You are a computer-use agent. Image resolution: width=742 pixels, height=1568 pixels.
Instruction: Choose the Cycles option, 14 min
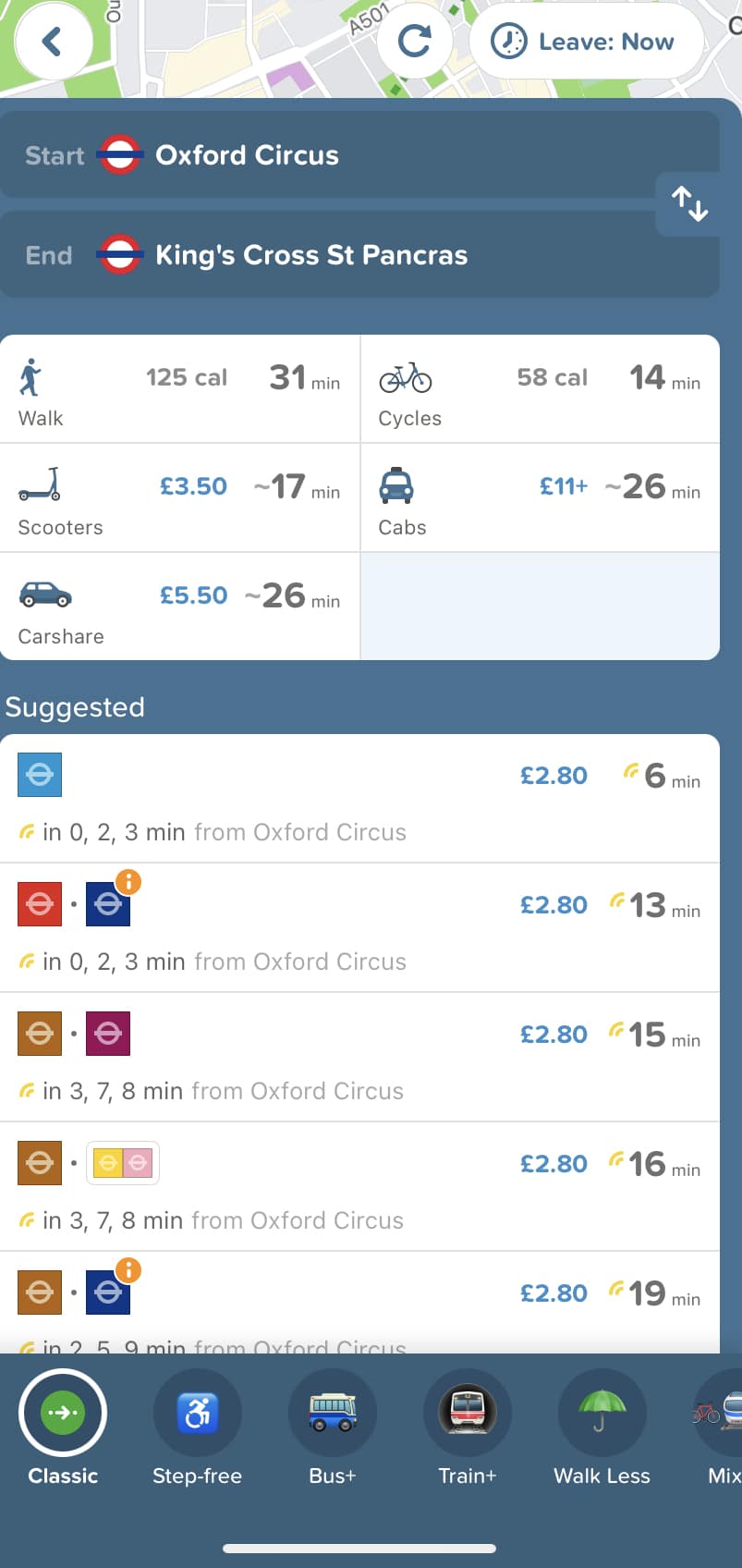pyautogui.click(x=540, y=389)
